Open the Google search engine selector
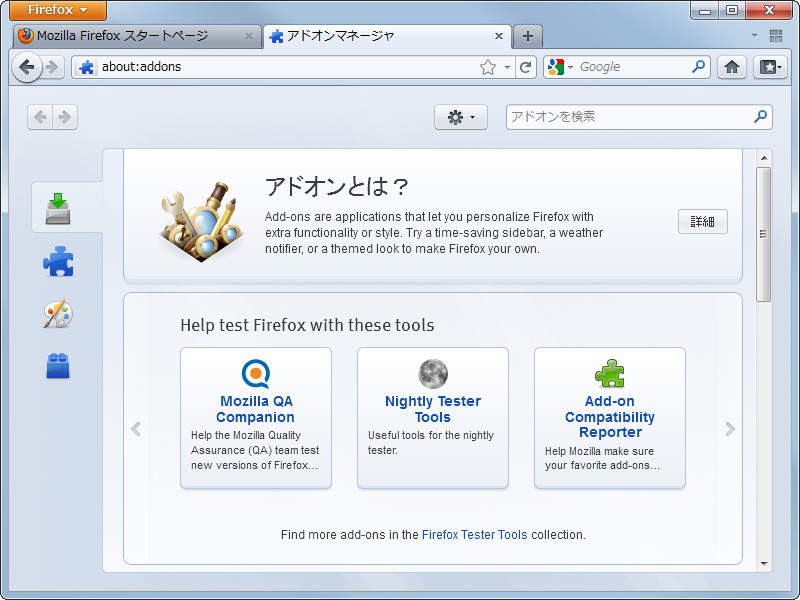 click(x=560, y=67)
